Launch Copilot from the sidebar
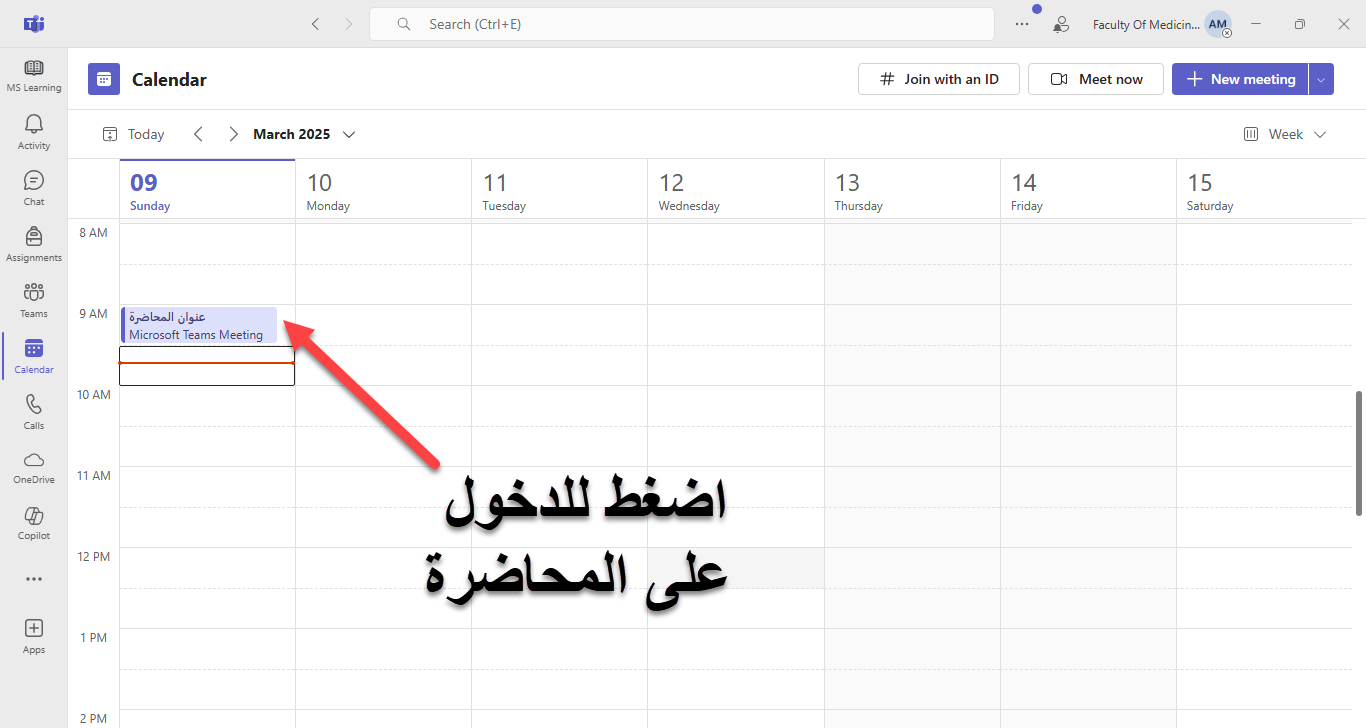 coord(34,523)
